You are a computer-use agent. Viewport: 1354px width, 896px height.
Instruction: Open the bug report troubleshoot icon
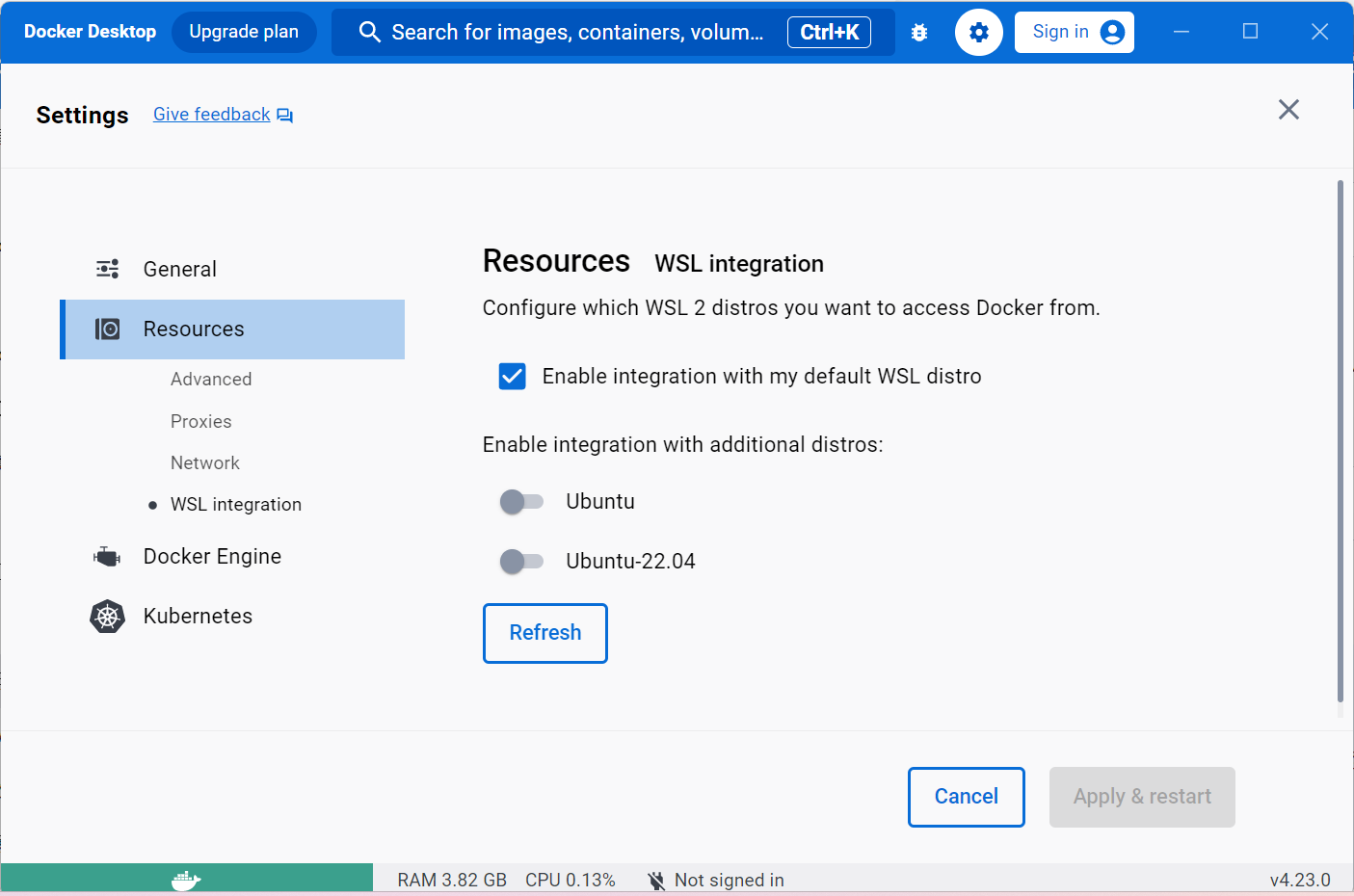pos(919,32)
